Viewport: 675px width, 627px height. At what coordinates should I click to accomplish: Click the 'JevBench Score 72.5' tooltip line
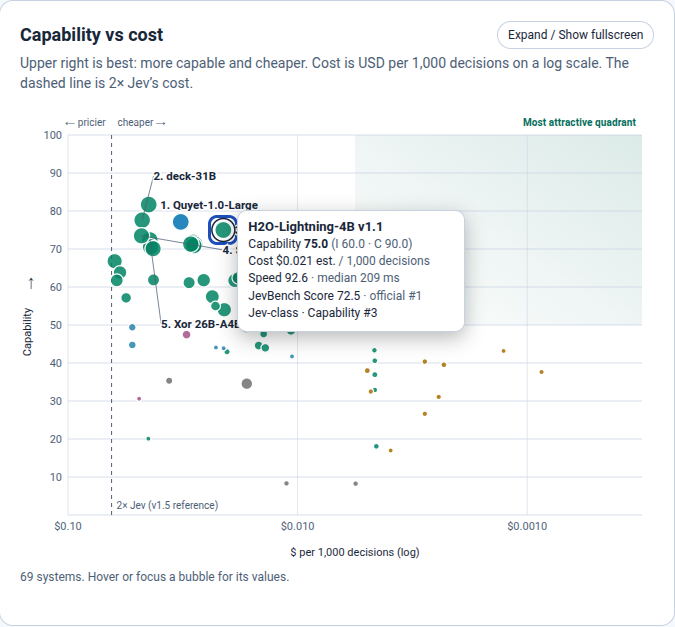click(x=334, y=296)
